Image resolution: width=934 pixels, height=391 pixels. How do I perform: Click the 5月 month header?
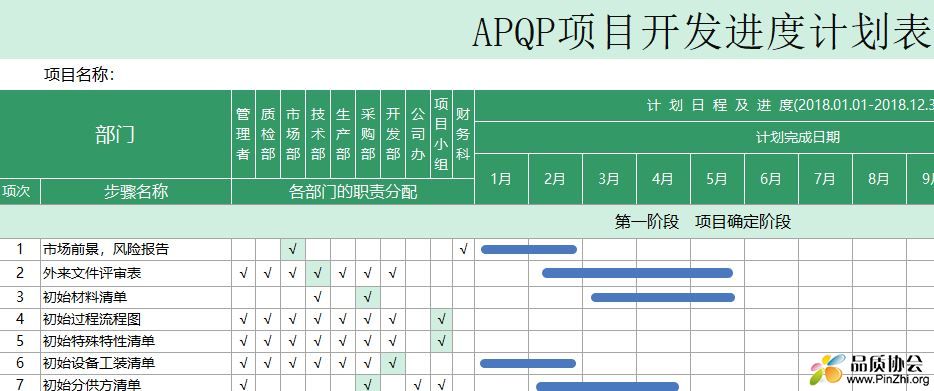point(717,179)
